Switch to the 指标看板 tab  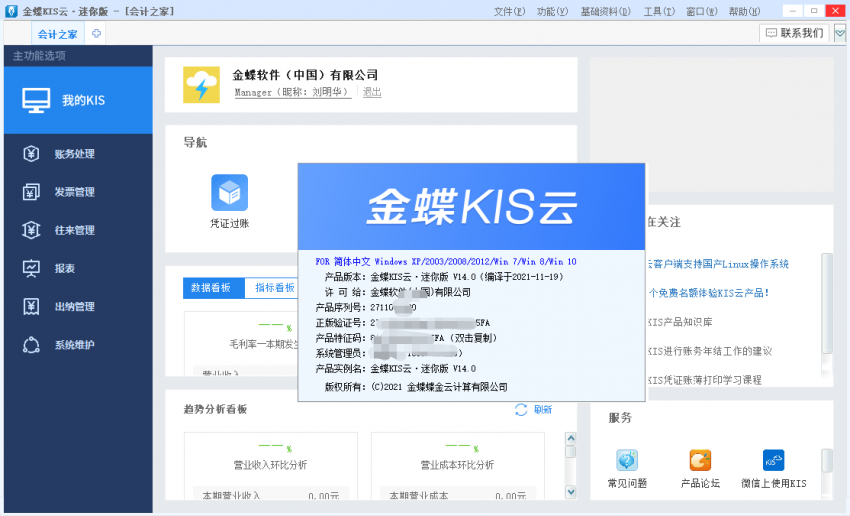[274, 288]
